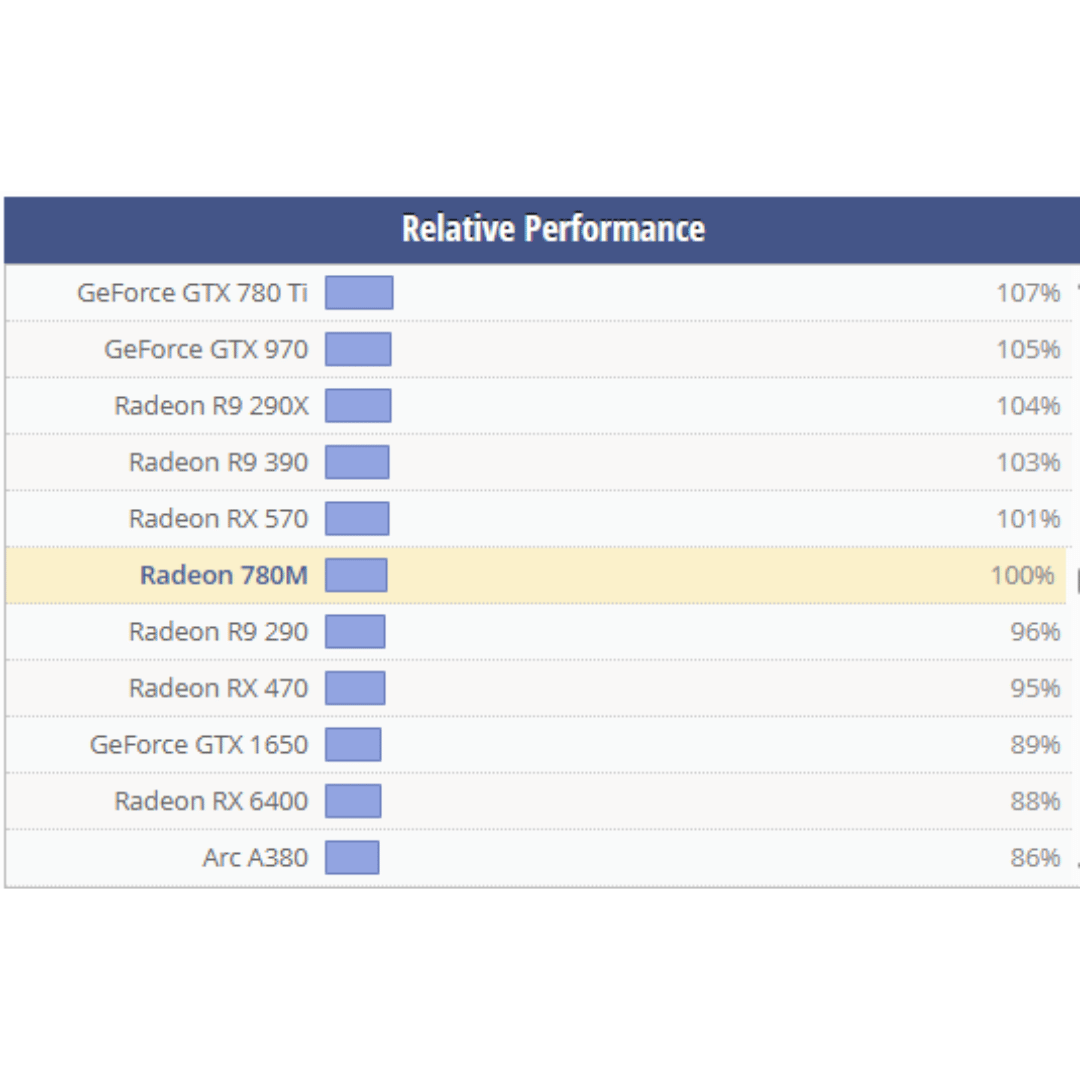
Task: Click the Radeon RX 570 name
Action: (x=218, y=519)
